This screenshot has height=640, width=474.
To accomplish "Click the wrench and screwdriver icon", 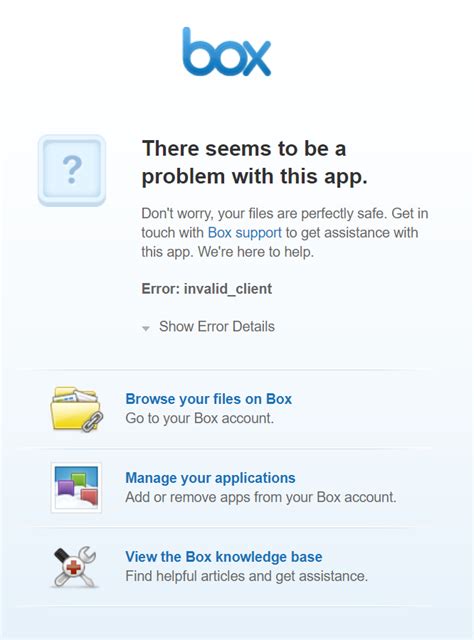I will coord(75,567).
